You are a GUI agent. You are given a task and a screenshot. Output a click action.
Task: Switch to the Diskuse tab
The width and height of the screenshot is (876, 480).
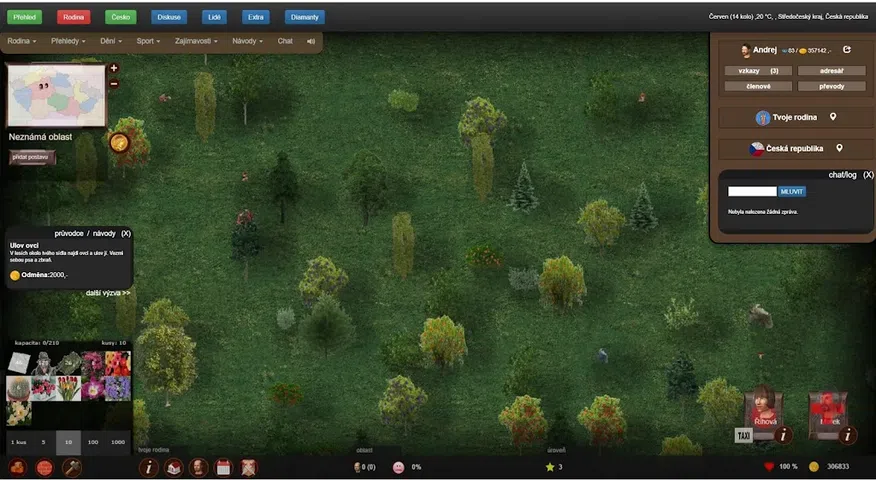169,17
